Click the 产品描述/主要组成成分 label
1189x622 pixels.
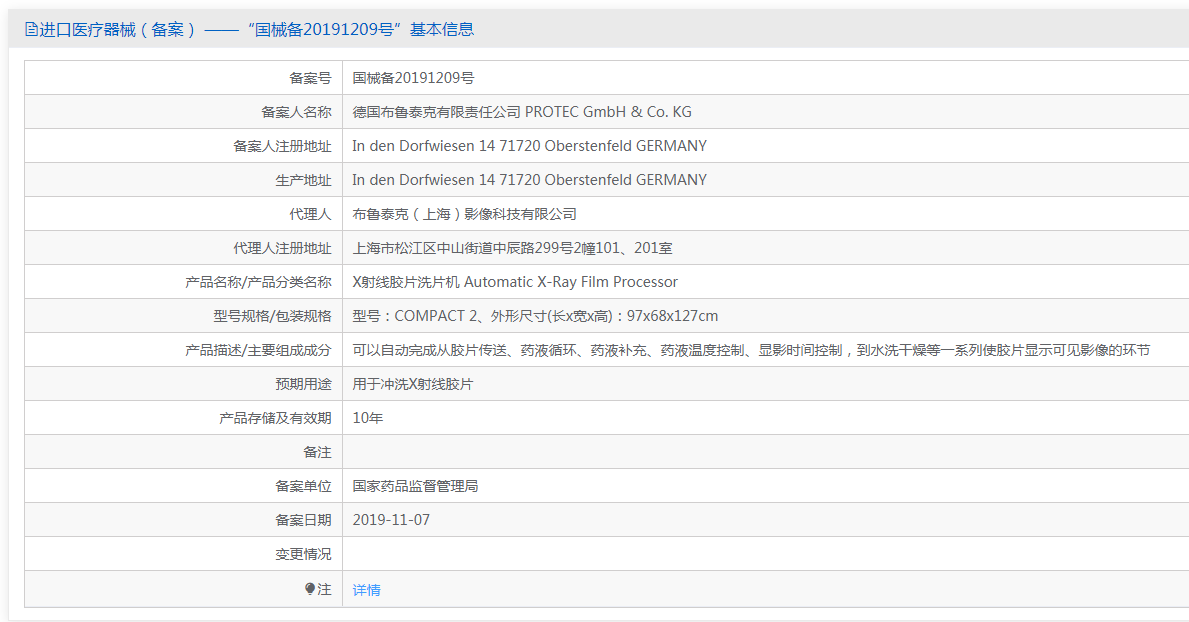[x=259, y=350]
